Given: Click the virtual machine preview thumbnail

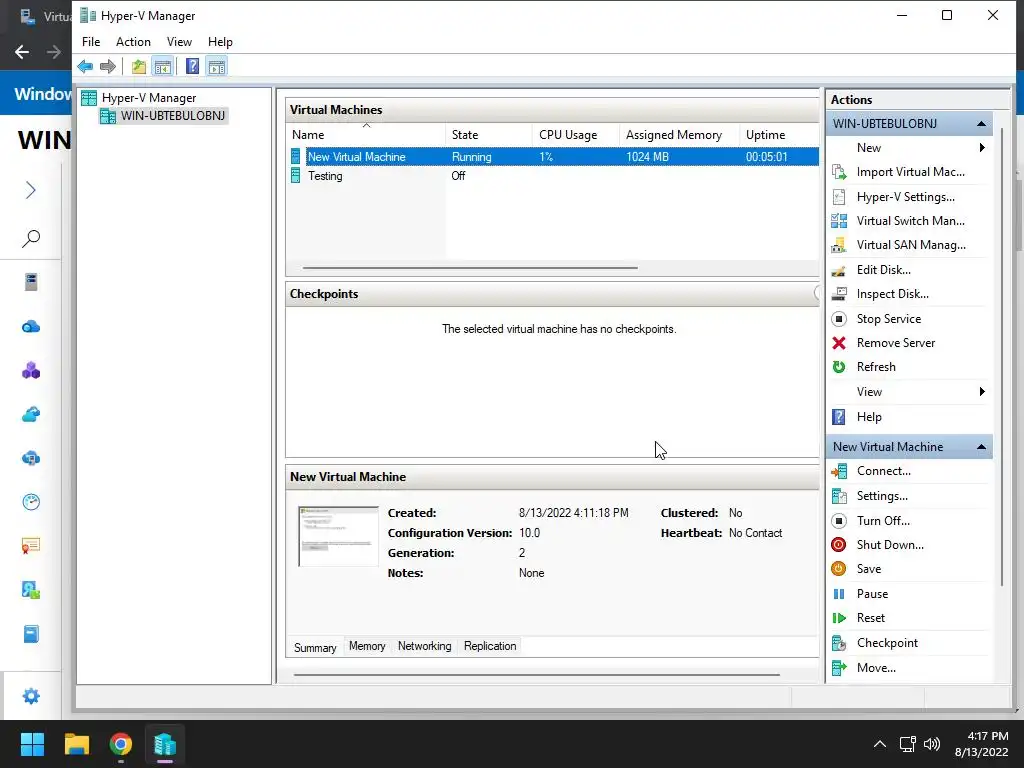Looking at the screenshot, I should click(x=338, y=536).
